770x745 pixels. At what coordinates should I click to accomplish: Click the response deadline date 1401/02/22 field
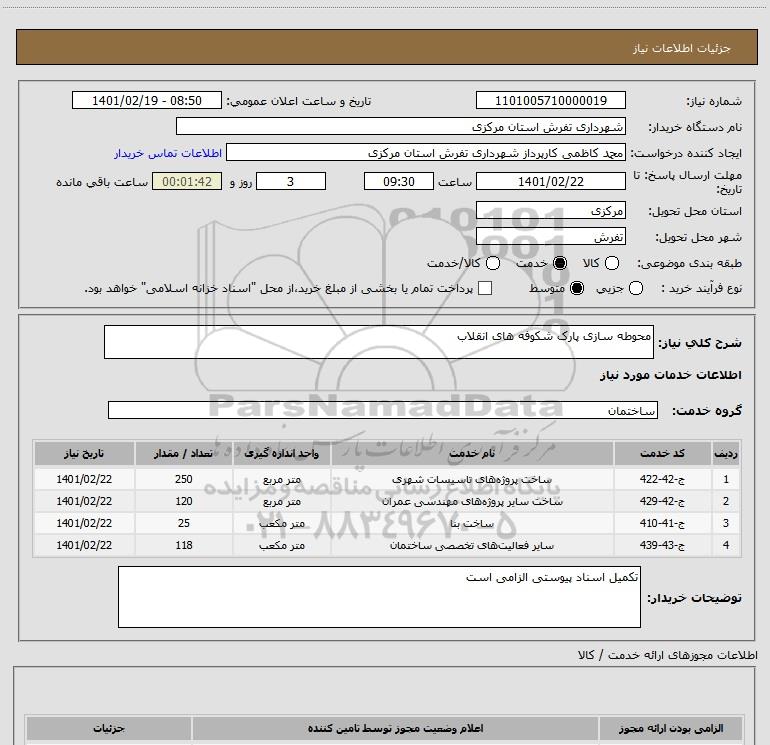coord(550,182)
